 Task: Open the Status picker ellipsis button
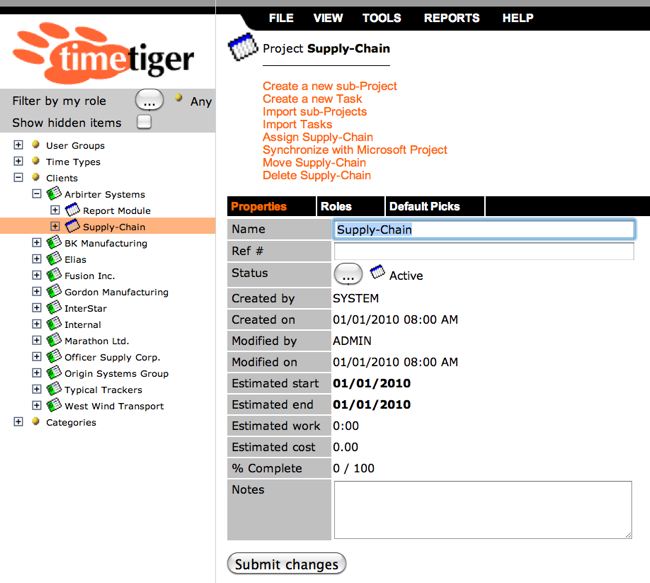(x=348, y=274)
